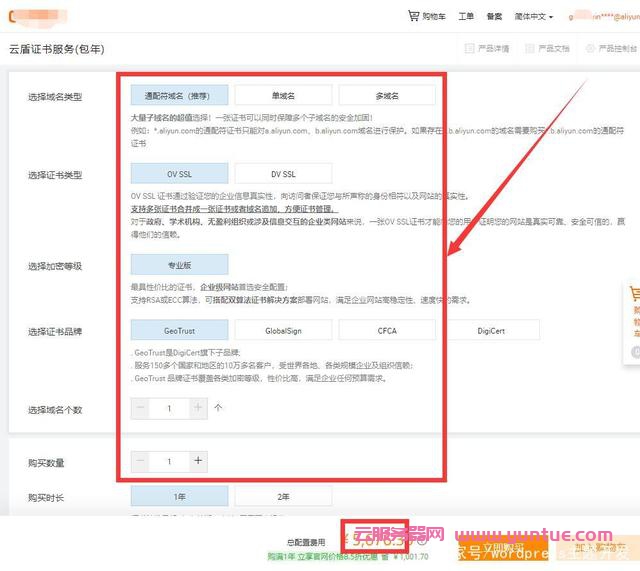Expand the 简体中文 language dropdown

pos(533,17)
